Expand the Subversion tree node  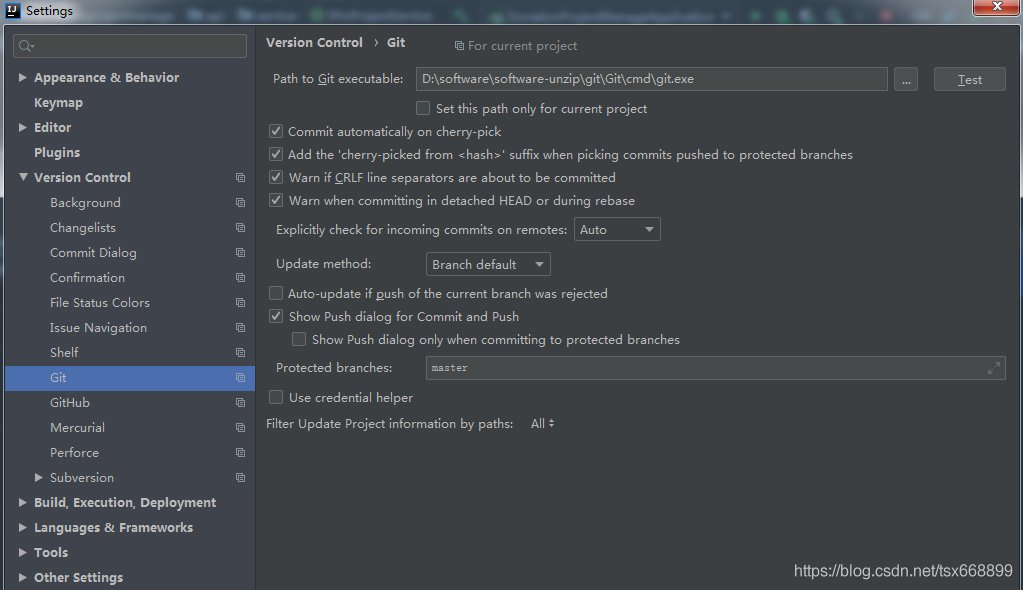[39, 478]
